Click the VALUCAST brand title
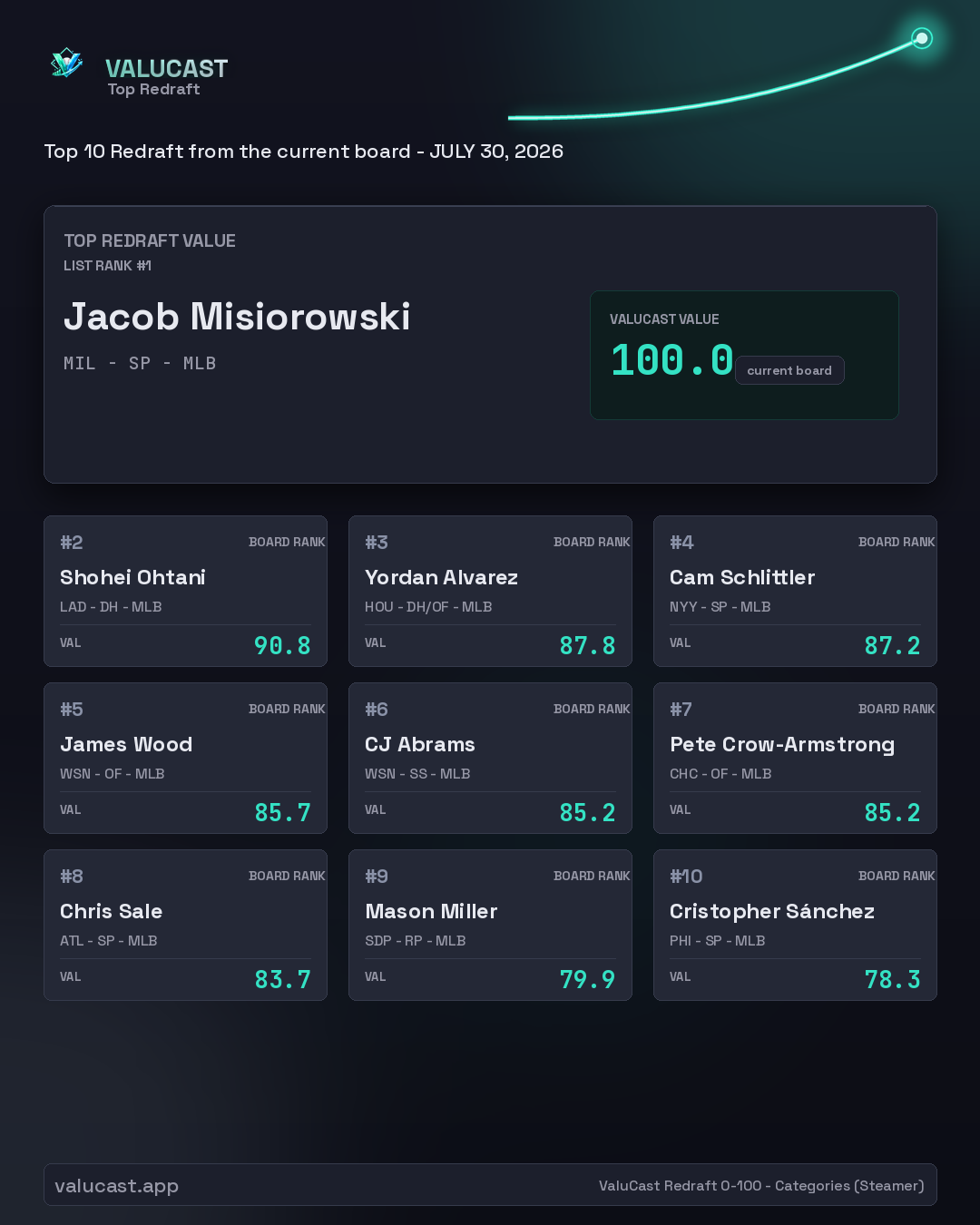The image size is (980, 1225). (x=167, y=68)
